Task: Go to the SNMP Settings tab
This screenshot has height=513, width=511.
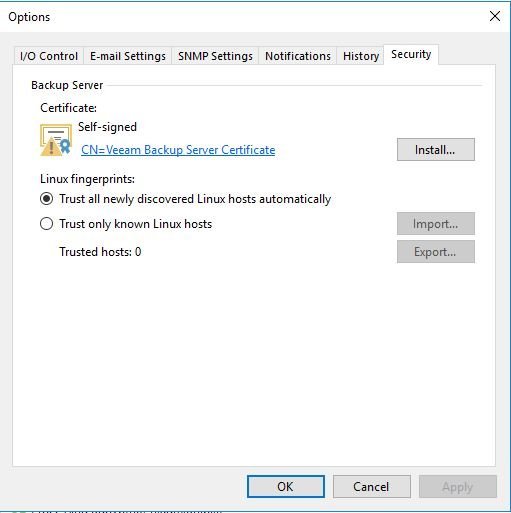Action: pos(215,56)
